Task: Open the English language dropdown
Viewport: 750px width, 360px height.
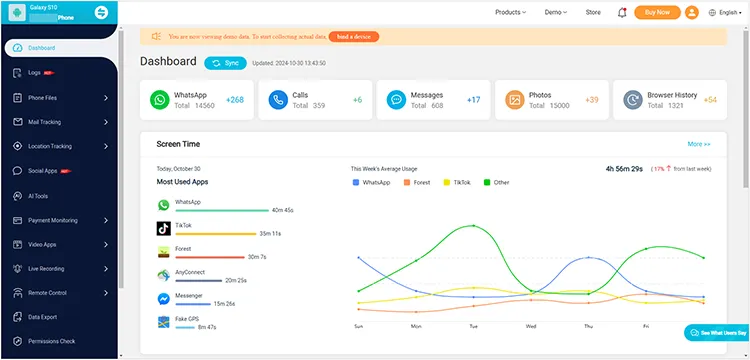Action: click(x=725, y=12)
